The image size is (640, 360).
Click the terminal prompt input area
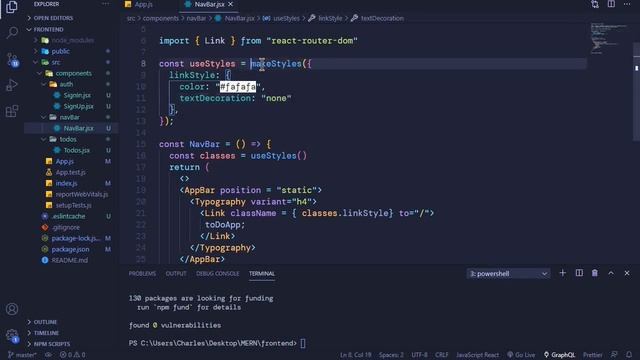point(303,343)
